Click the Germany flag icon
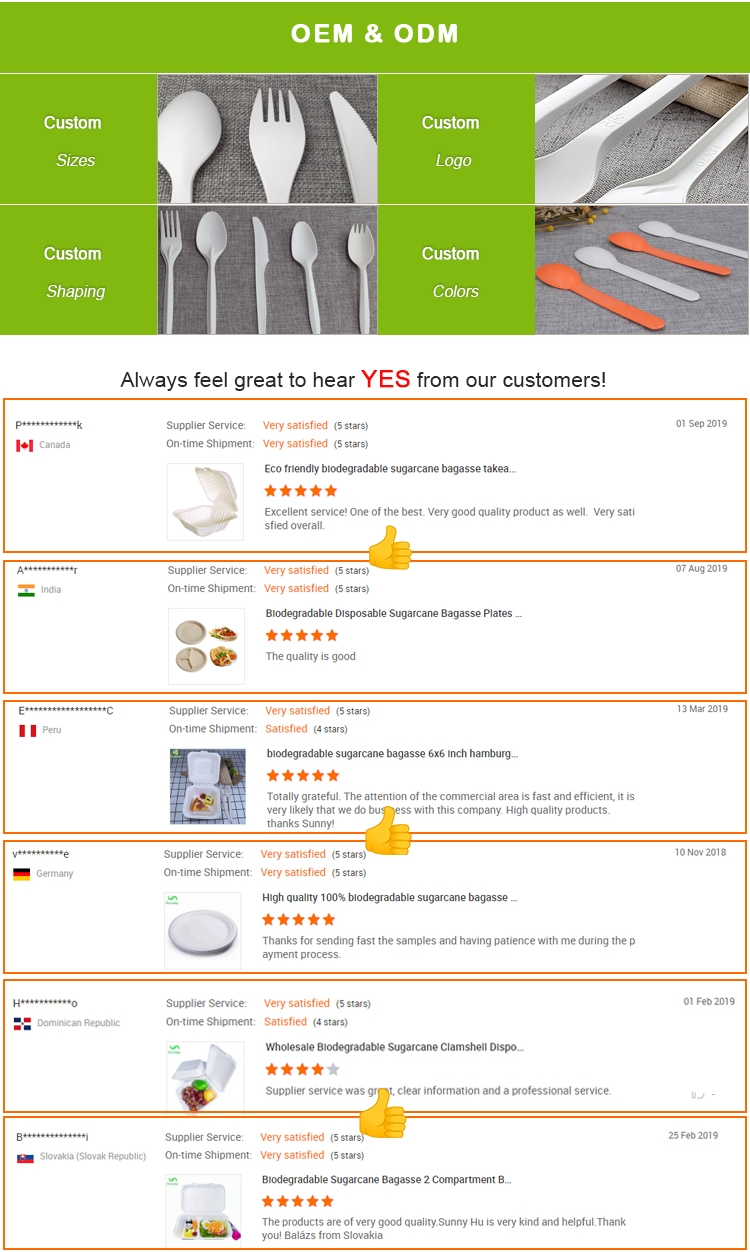Image resolution: width=750 pixels, height=1252 pixels. click(21, 874)
